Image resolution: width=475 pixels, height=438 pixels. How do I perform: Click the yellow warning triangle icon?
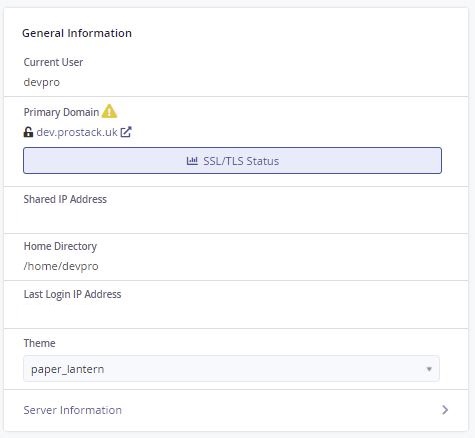[x=109, y=111]
